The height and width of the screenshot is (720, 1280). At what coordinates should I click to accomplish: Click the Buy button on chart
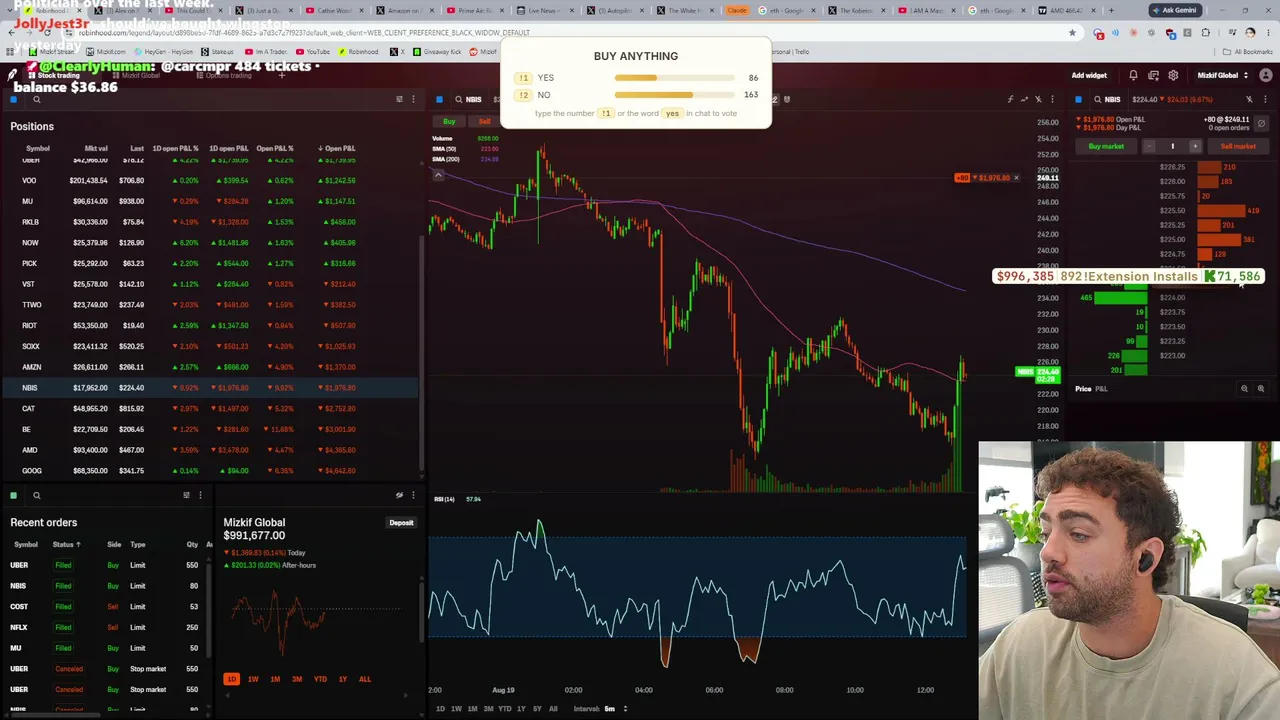tap(449, 122)
